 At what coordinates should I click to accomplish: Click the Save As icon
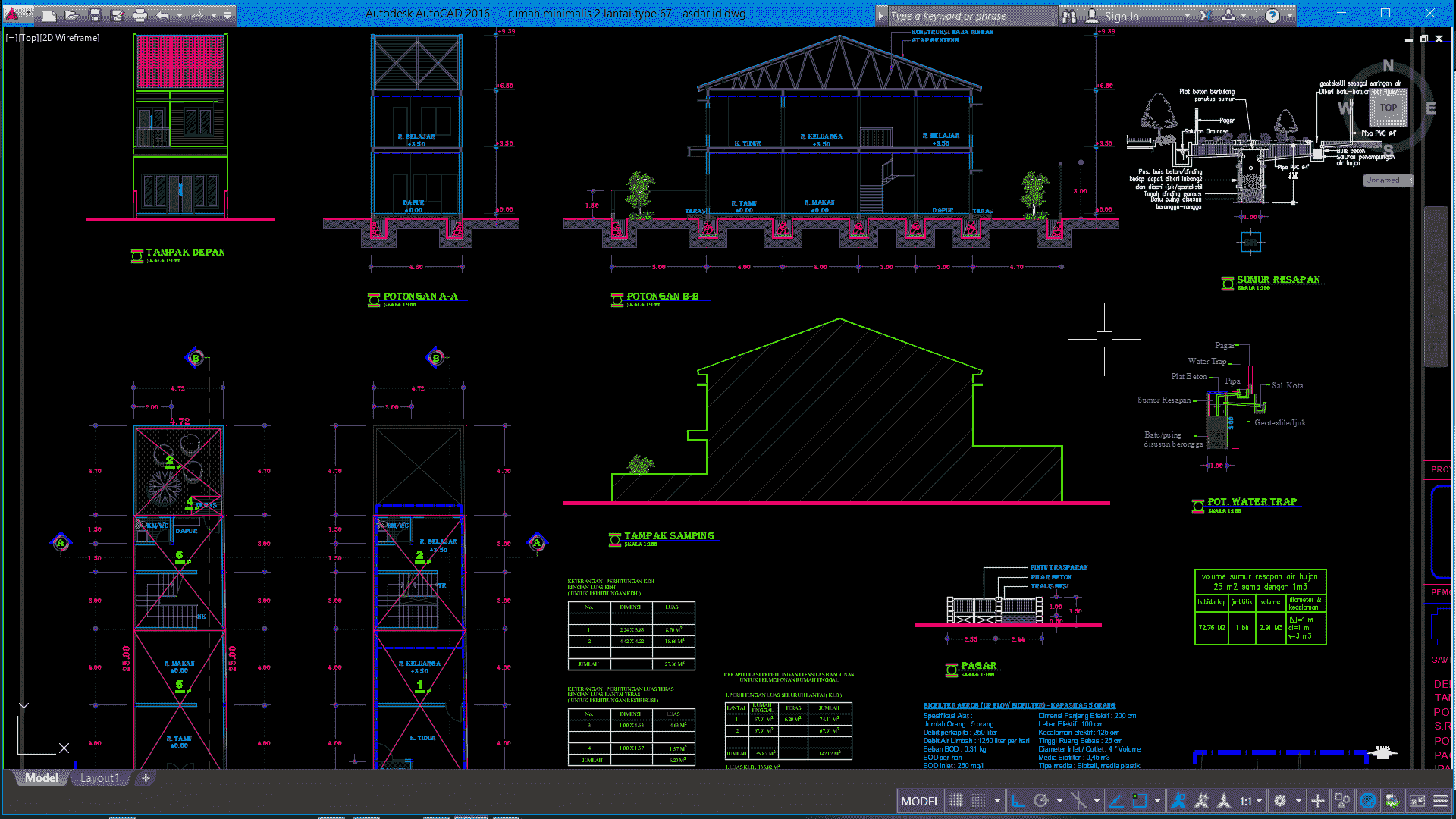pos(118,15)
